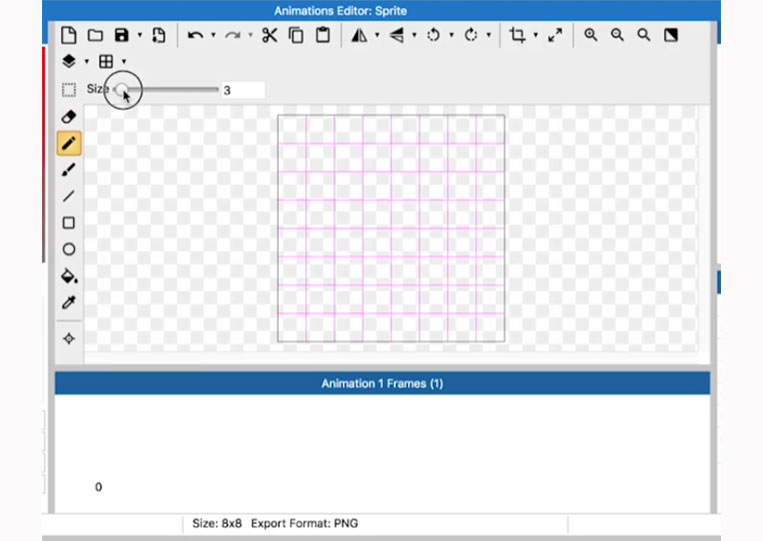Viewport: 763px width, 541px height.
Task: Select the Ellipse shape tool
Action: (x=69, y=250)
